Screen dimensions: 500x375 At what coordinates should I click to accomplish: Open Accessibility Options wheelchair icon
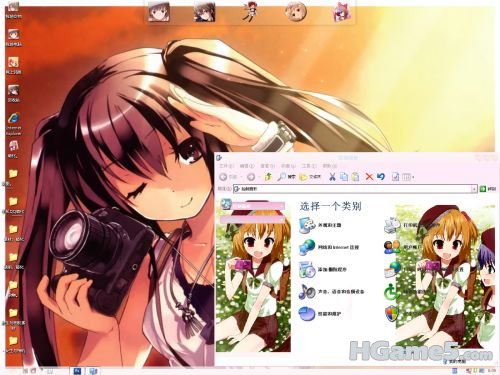pos(392,292)
